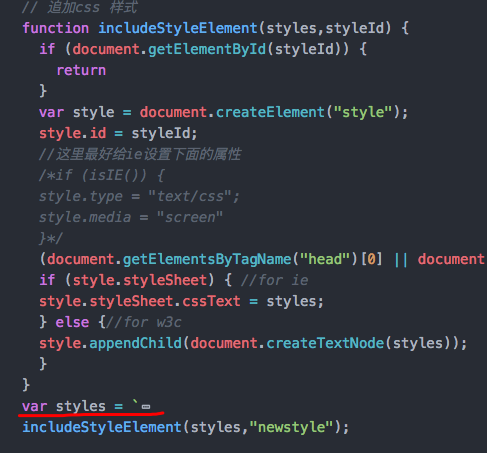Click the else keyword
Viewport: 487px width, 453px height.
[72, 322]
